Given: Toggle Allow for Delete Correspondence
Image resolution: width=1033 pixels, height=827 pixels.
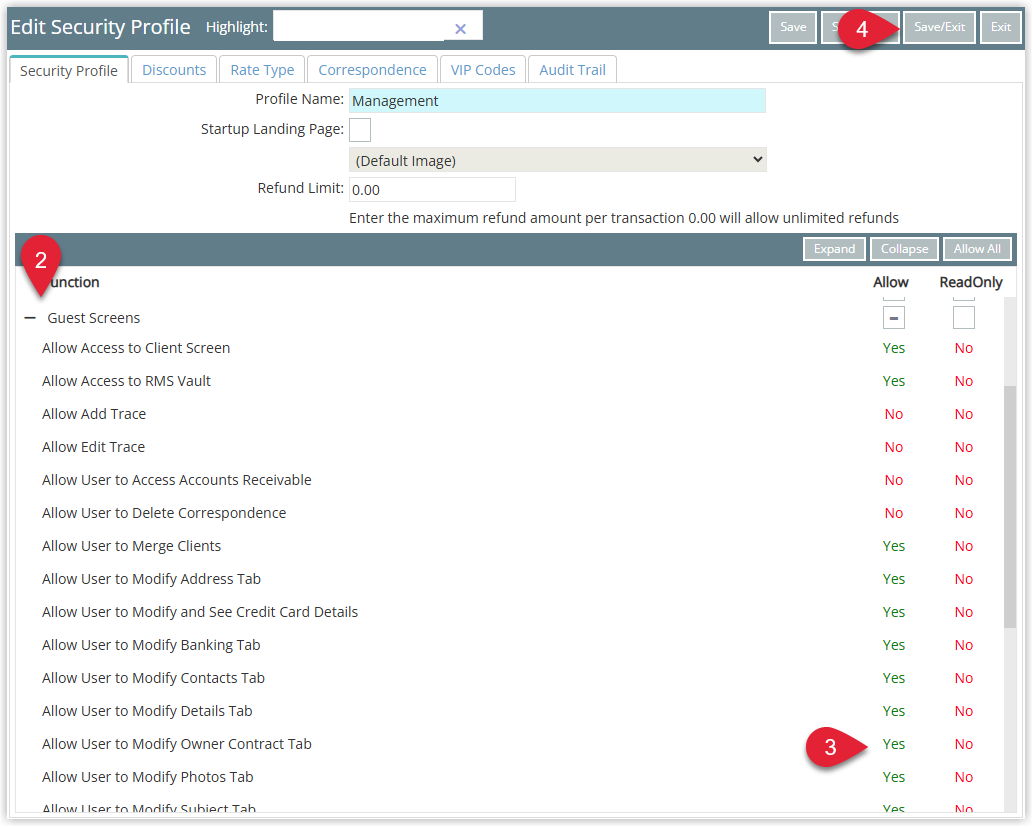Looking at the screenshot, I should tap(893, 513).
